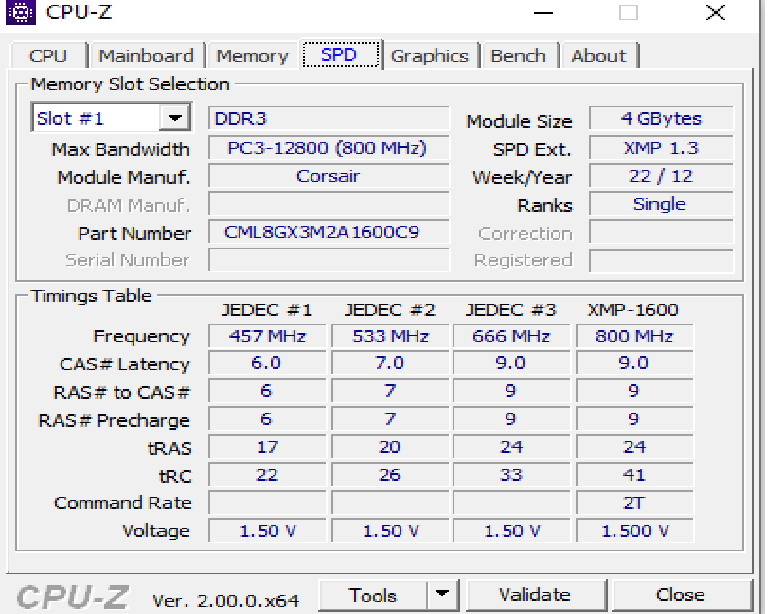
Task: Click the Corsair module manufacturer value
Action: point(328,176)
